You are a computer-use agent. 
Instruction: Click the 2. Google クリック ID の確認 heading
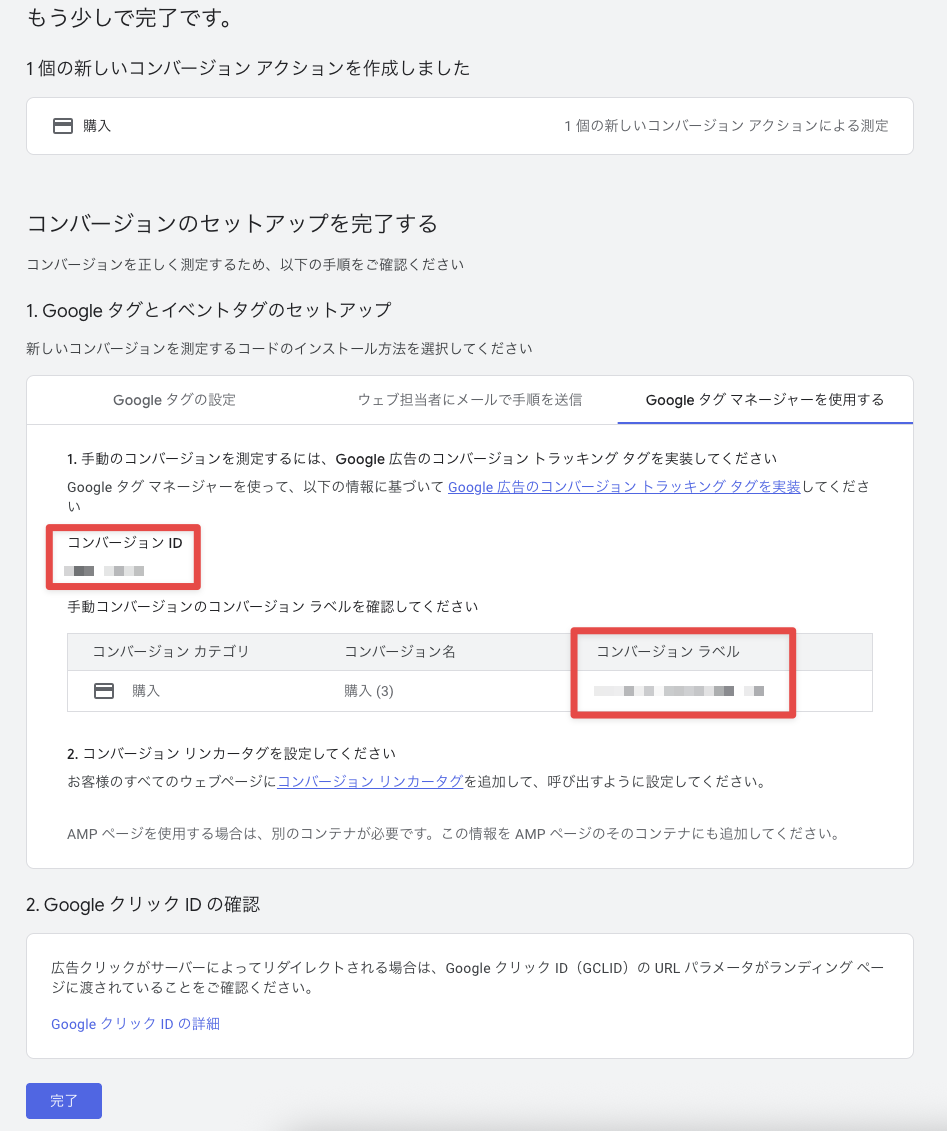pyautogui.click(x=143, y=904)
